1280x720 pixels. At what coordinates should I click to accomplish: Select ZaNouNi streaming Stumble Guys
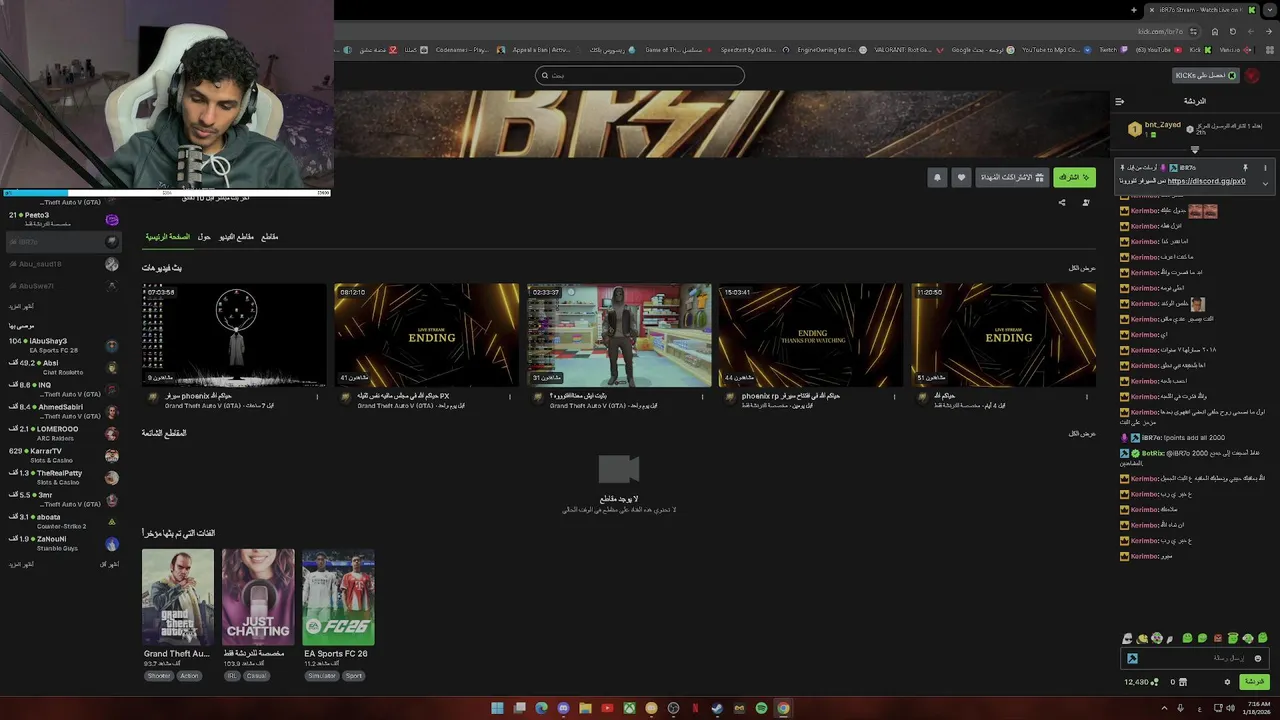(x=63, y=544)
